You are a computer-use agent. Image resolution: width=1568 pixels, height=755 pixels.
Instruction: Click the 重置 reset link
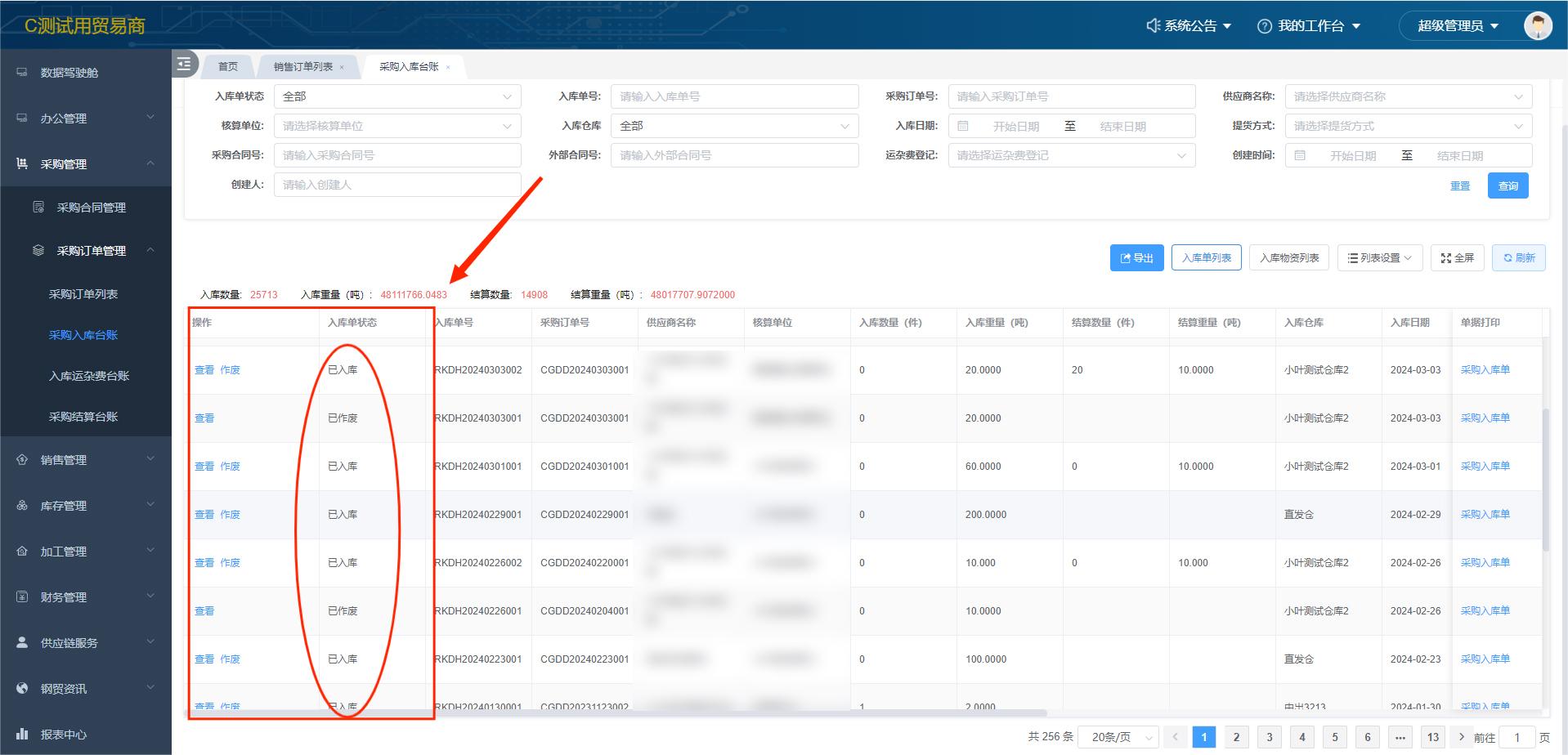[1459, 186]
